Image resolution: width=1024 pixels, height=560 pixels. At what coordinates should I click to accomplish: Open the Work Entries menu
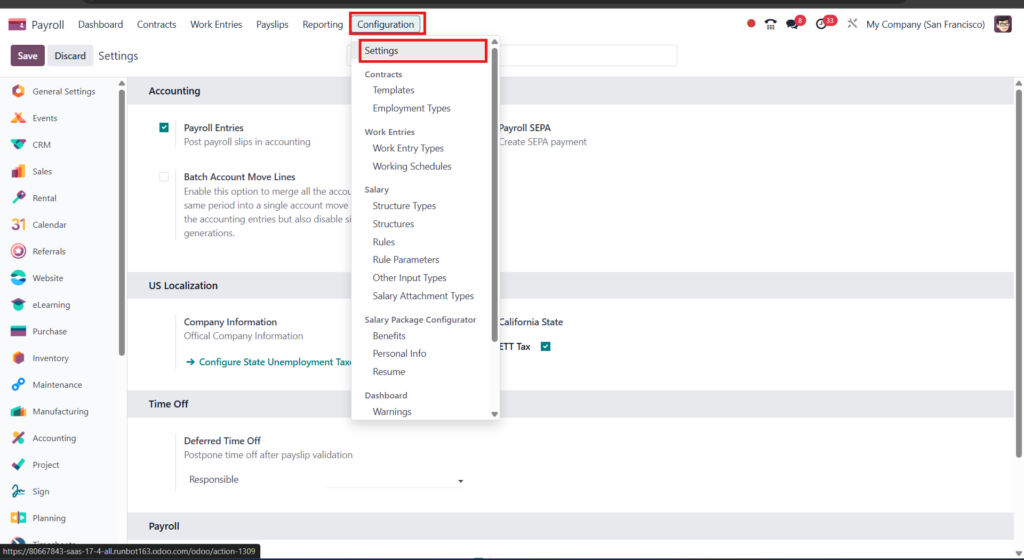(216, 24)
